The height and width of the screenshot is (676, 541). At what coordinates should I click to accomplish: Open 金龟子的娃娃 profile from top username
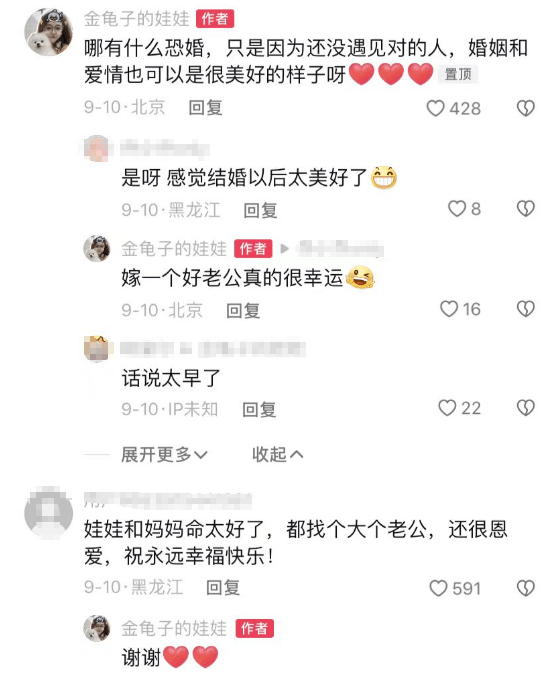pyautogui.click(x=136, y=19)
